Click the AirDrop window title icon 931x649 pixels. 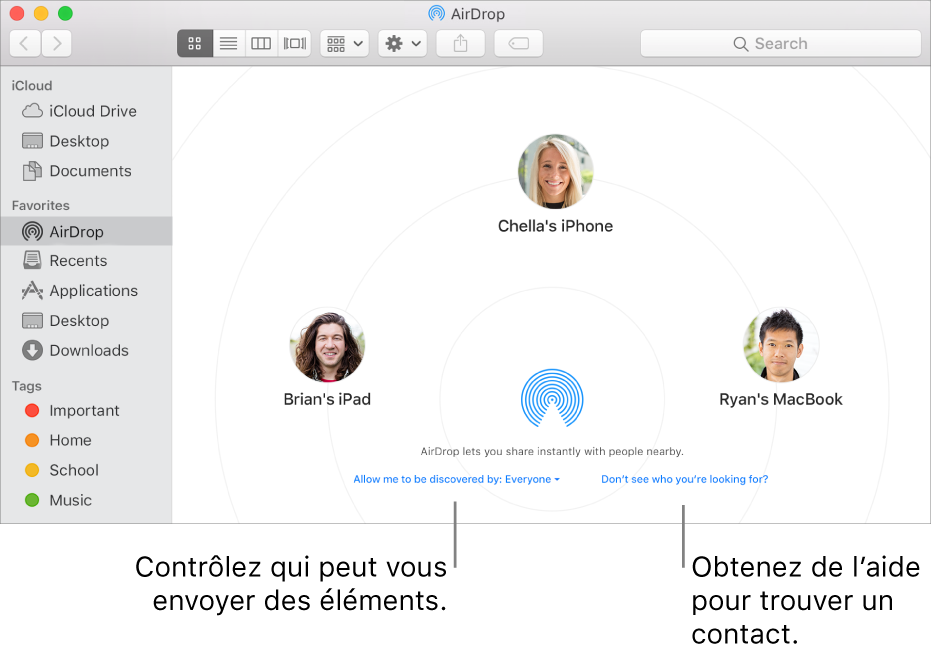pos(436,13)
